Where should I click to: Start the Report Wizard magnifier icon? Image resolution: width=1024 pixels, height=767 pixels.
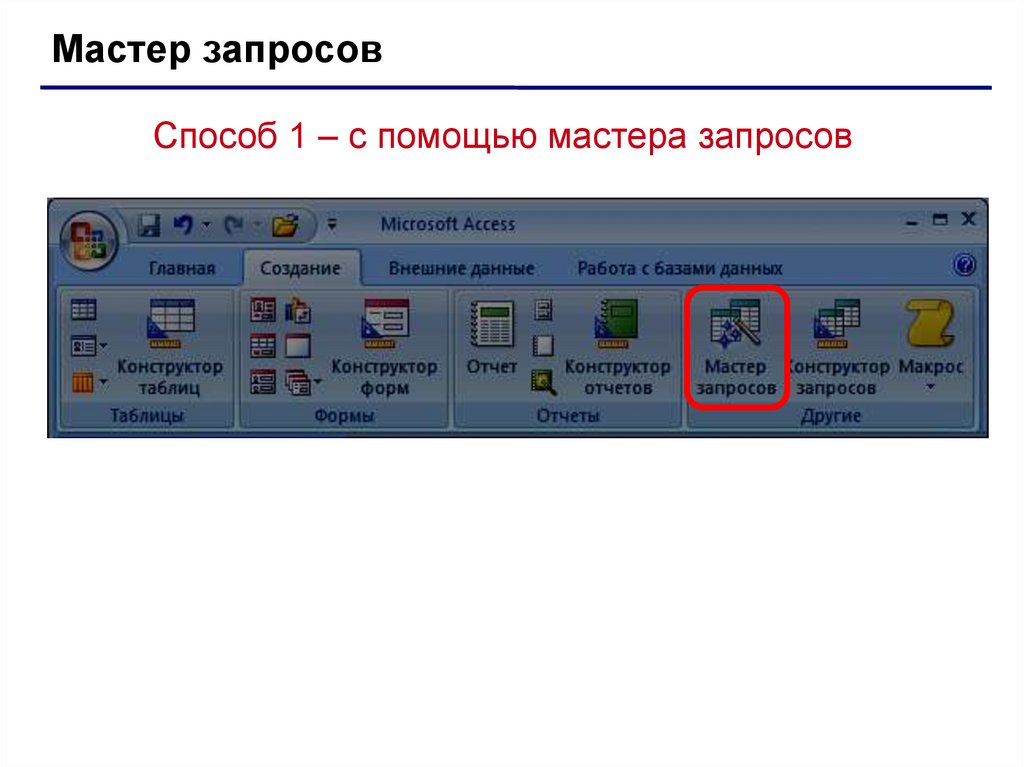tap(543, 382)
